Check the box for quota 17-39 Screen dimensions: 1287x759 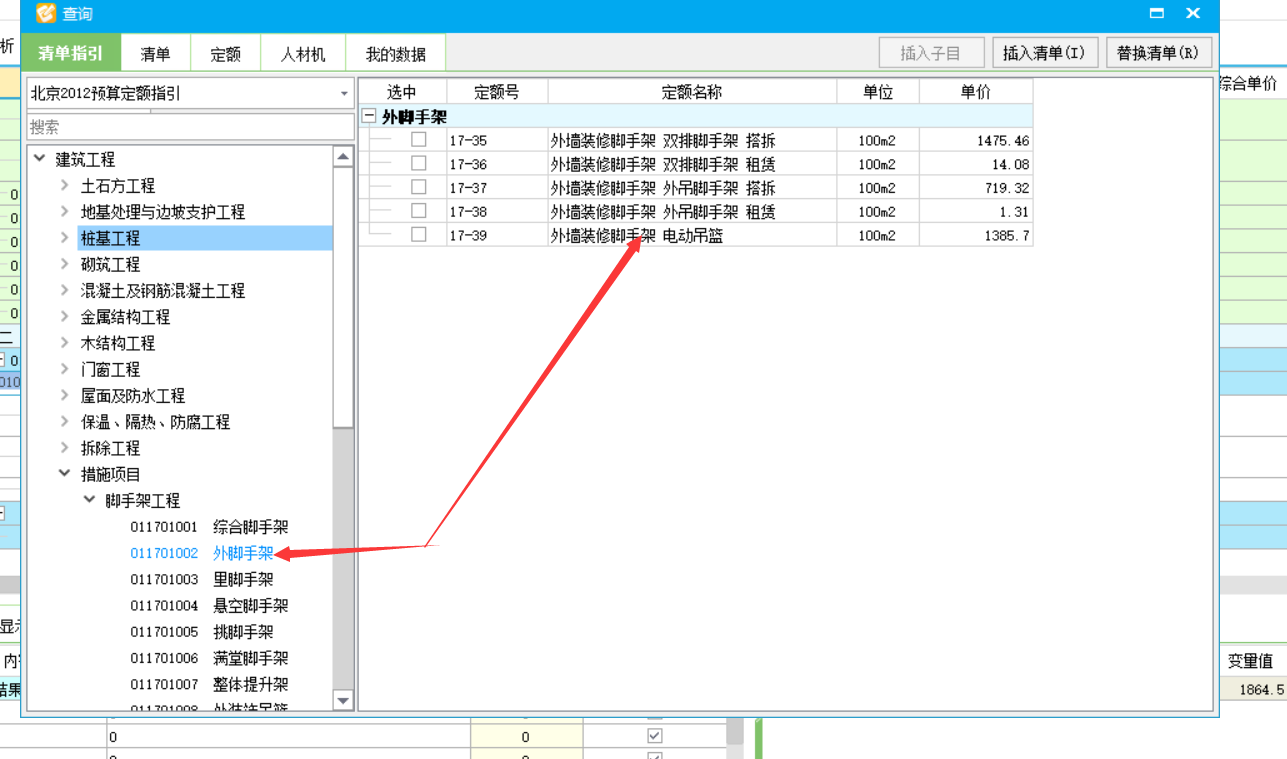coord(419,234)
